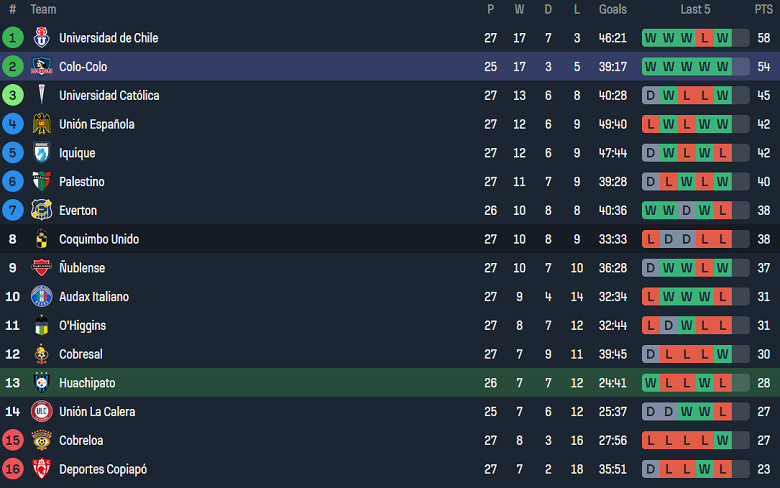Click the Cobreloa team crest
The width and height of the screenshot is (780, 488).
[x=41, y=440]
